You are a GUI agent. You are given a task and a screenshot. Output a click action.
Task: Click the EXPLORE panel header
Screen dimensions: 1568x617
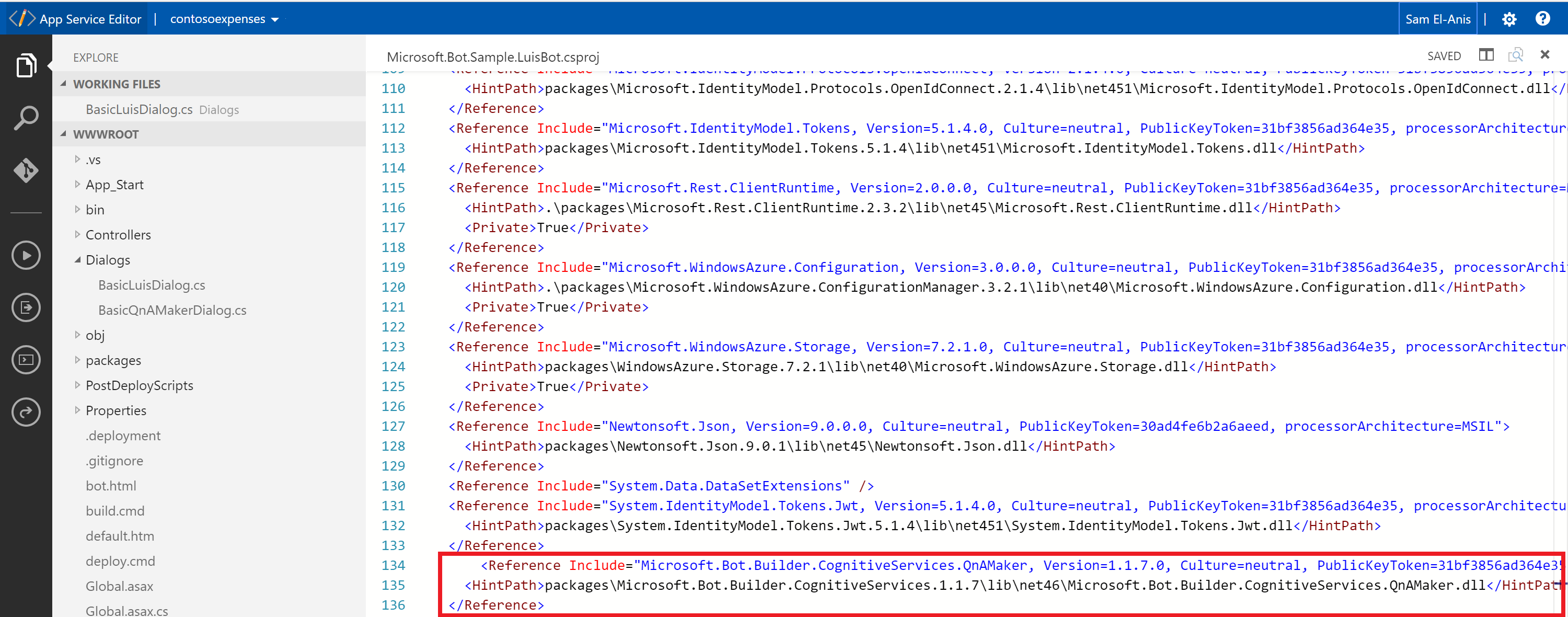[96, 57]
